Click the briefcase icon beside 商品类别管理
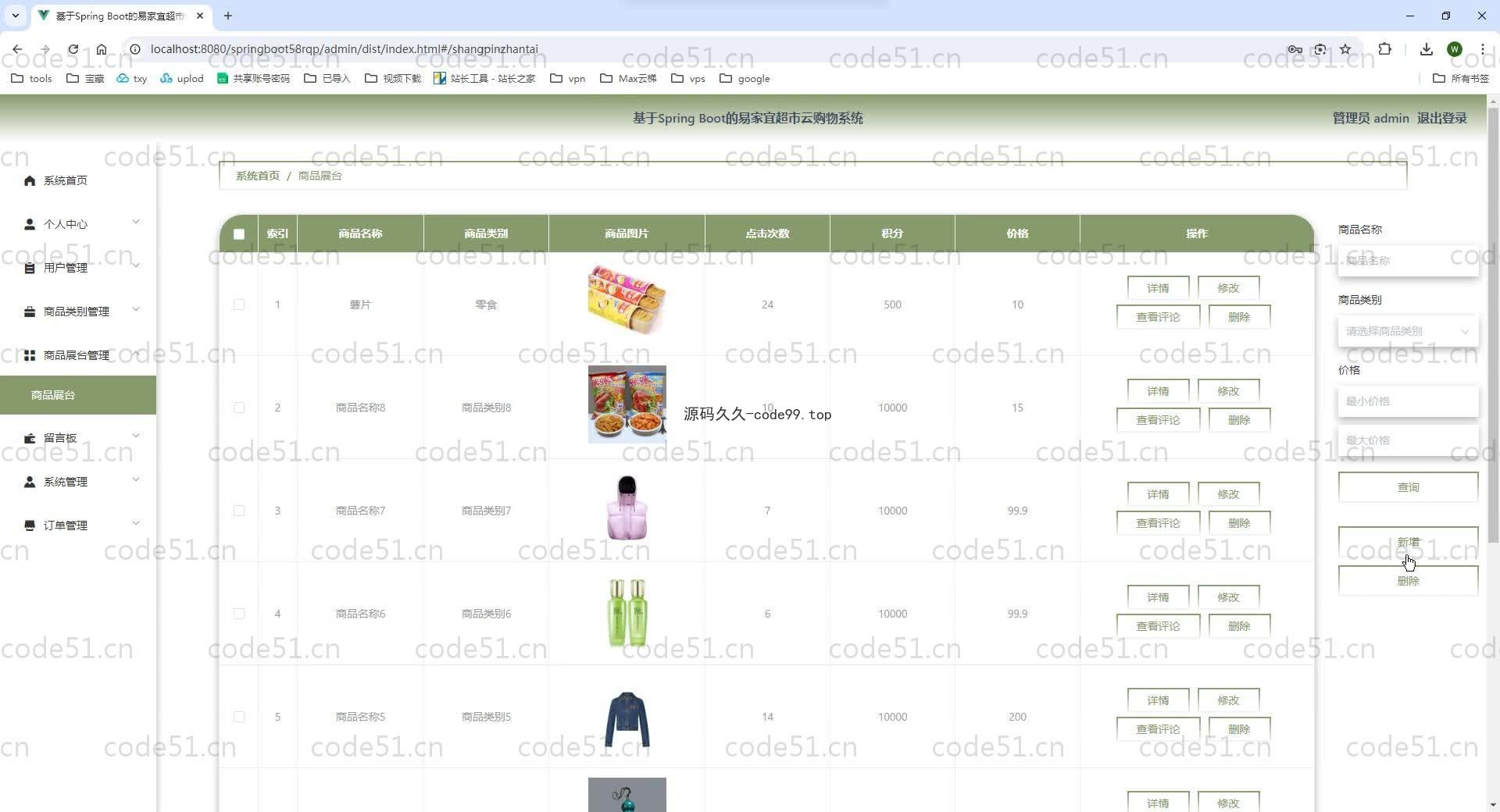Image resolution: width=1500 pixels, height=812 pixels. [30, 312]
